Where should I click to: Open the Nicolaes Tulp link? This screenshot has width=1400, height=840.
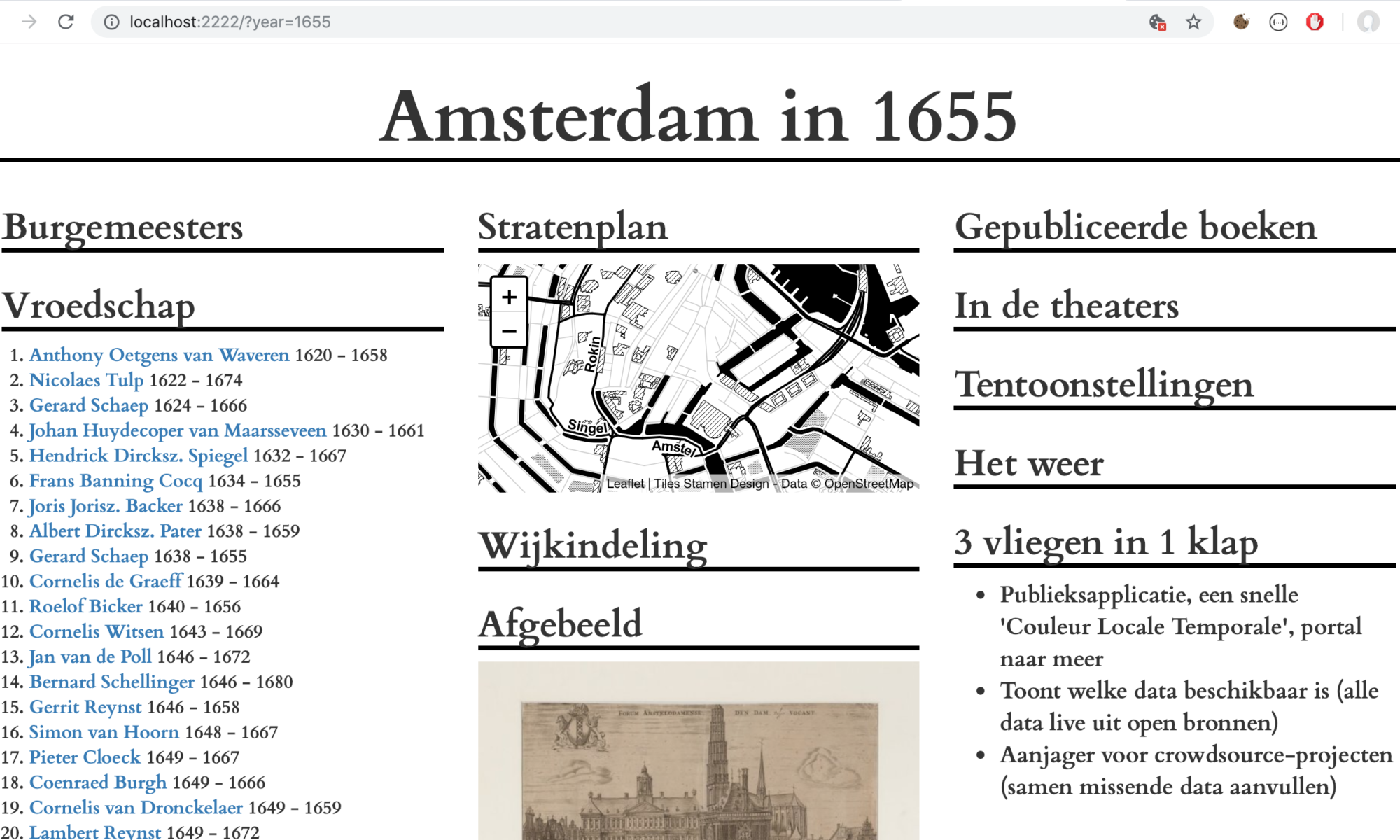pos(87,380)
